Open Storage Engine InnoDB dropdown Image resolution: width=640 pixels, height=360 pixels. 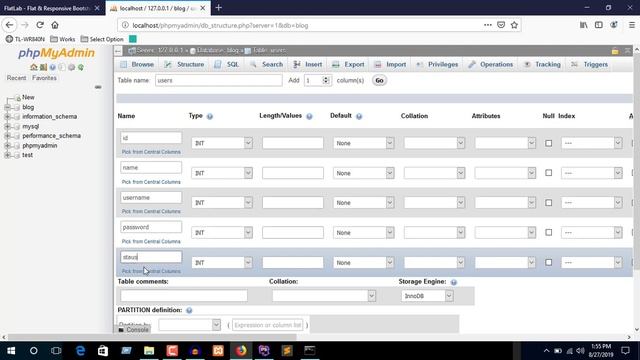pos(427,296)
